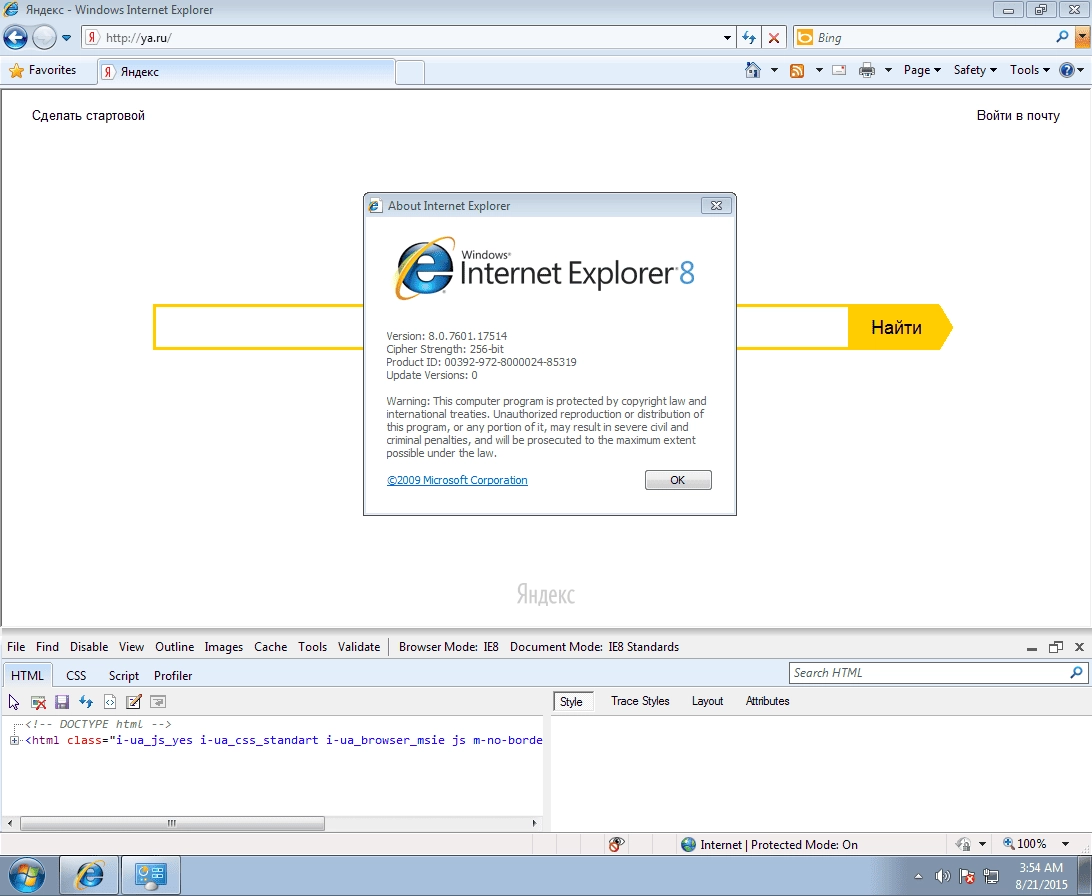Click the developer tools Refresh icon

click(86, 702)
